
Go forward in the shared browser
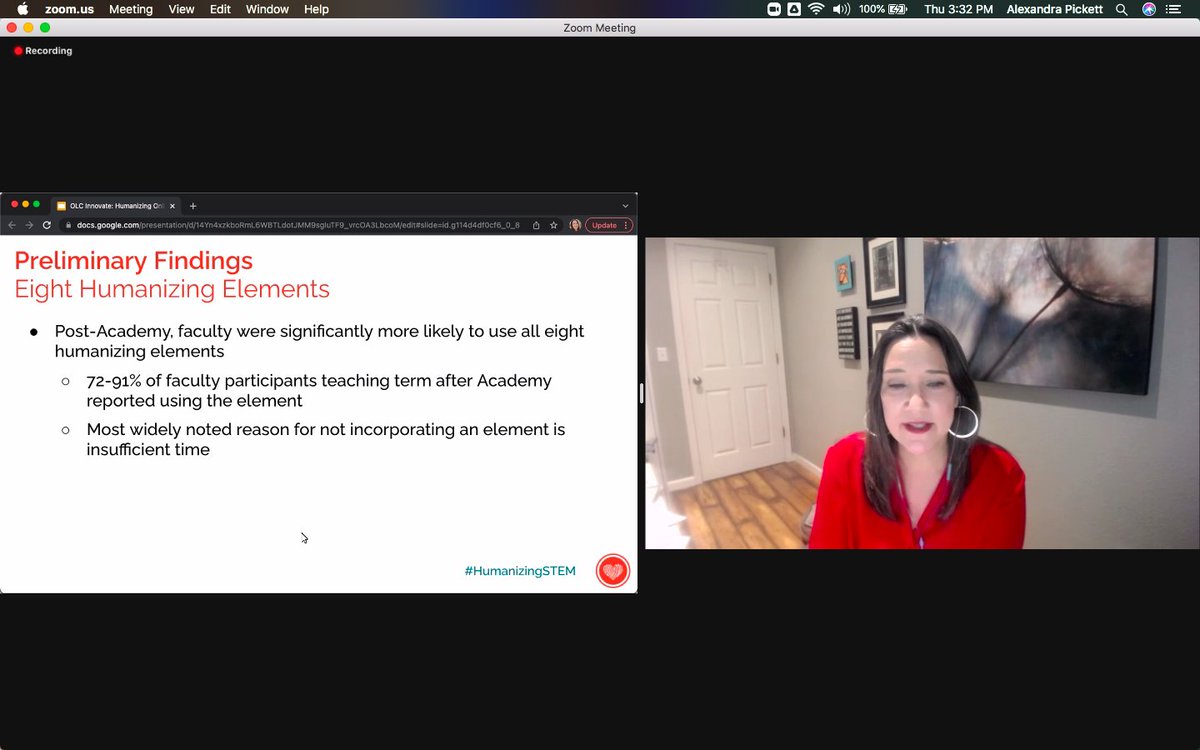pos(29,225)
